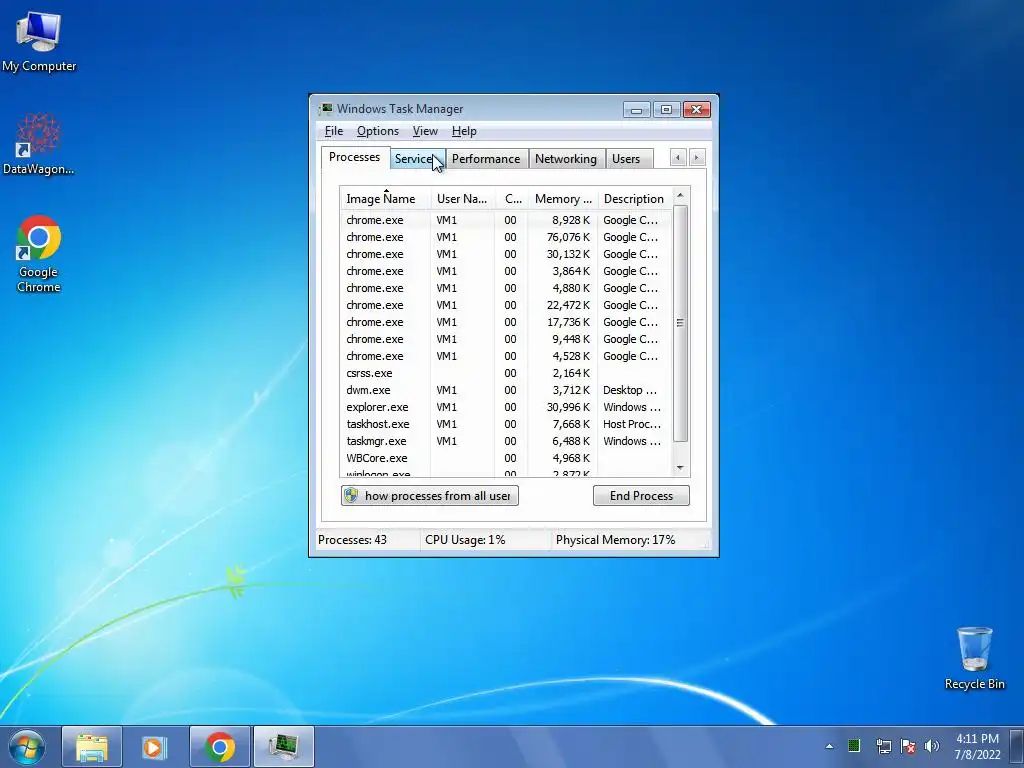Click process list scrollbar down arrow
1024x768 pixels.
tap(680, 468)
